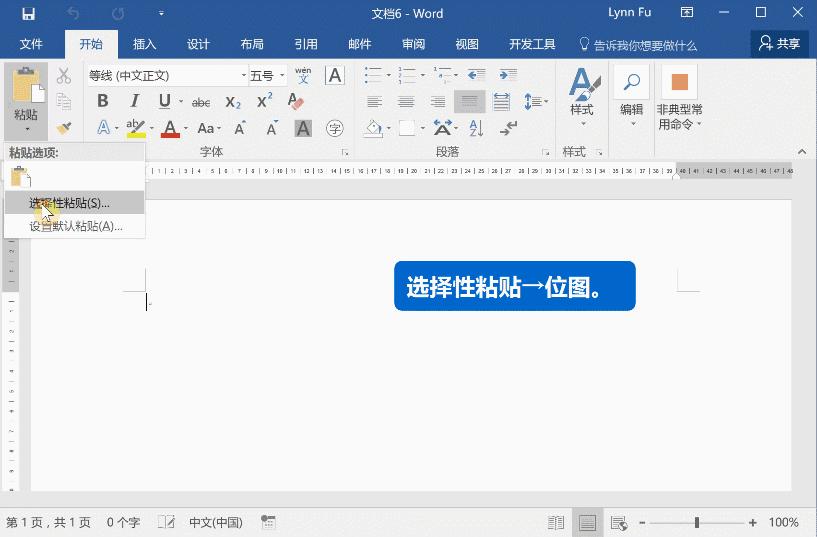The image size is (817, 537).
Task: Switch to the 布局 Layout tab
Action: click(x=252, y=44)
